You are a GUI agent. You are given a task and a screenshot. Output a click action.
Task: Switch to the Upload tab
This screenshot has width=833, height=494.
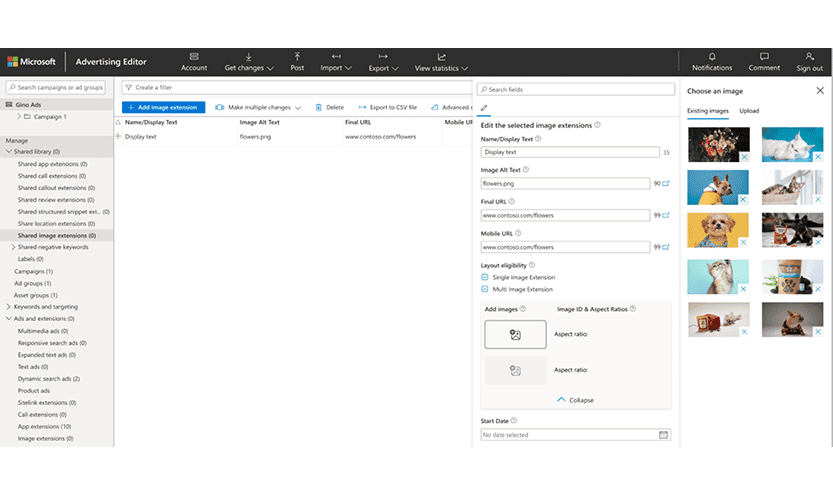(x=748, y=111)
